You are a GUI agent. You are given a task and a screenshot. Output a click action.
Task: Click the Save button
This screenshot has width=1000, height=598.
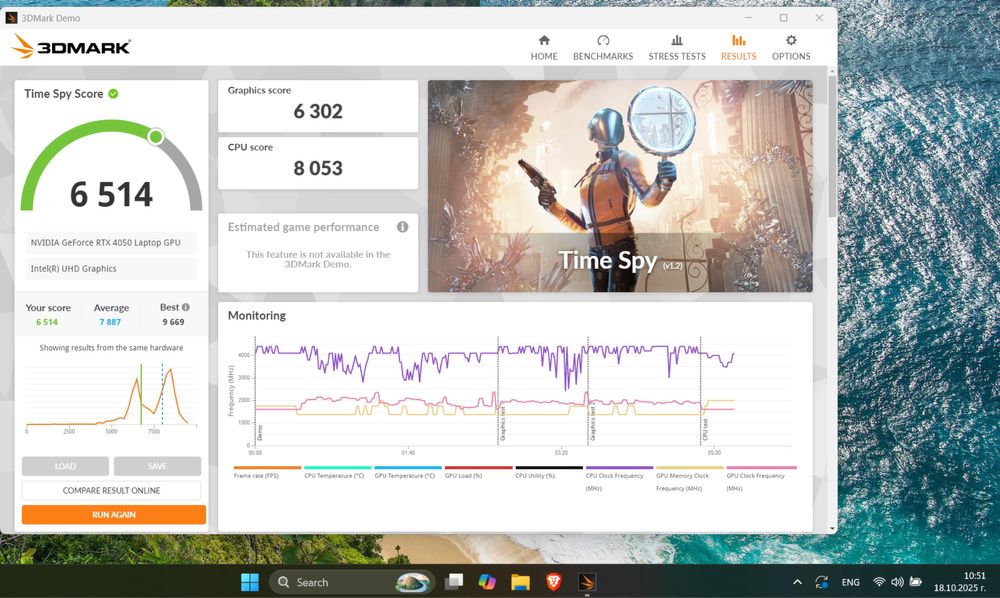(157, 466)
